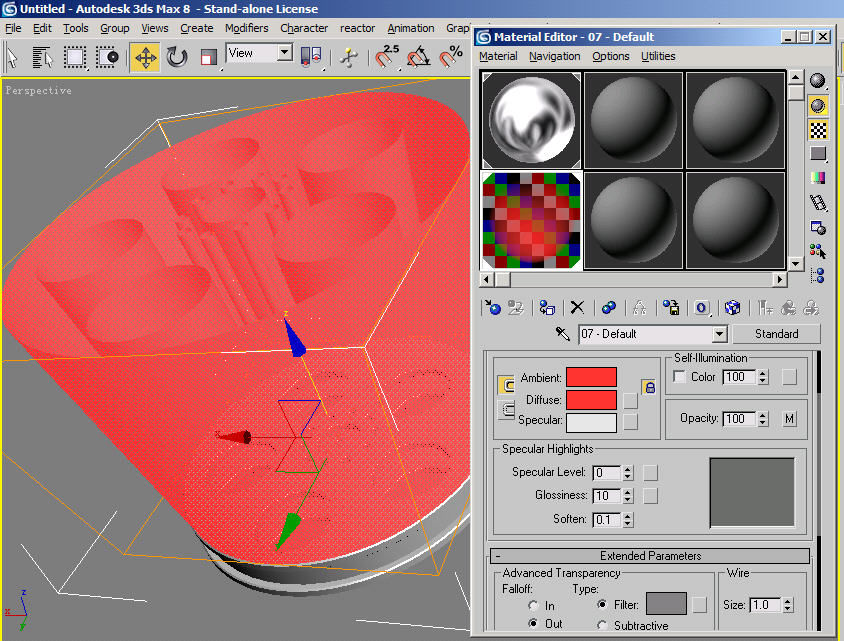Select the In falloff radio button
Viewport: 844px width, 641px height.
tap(534, 606)
